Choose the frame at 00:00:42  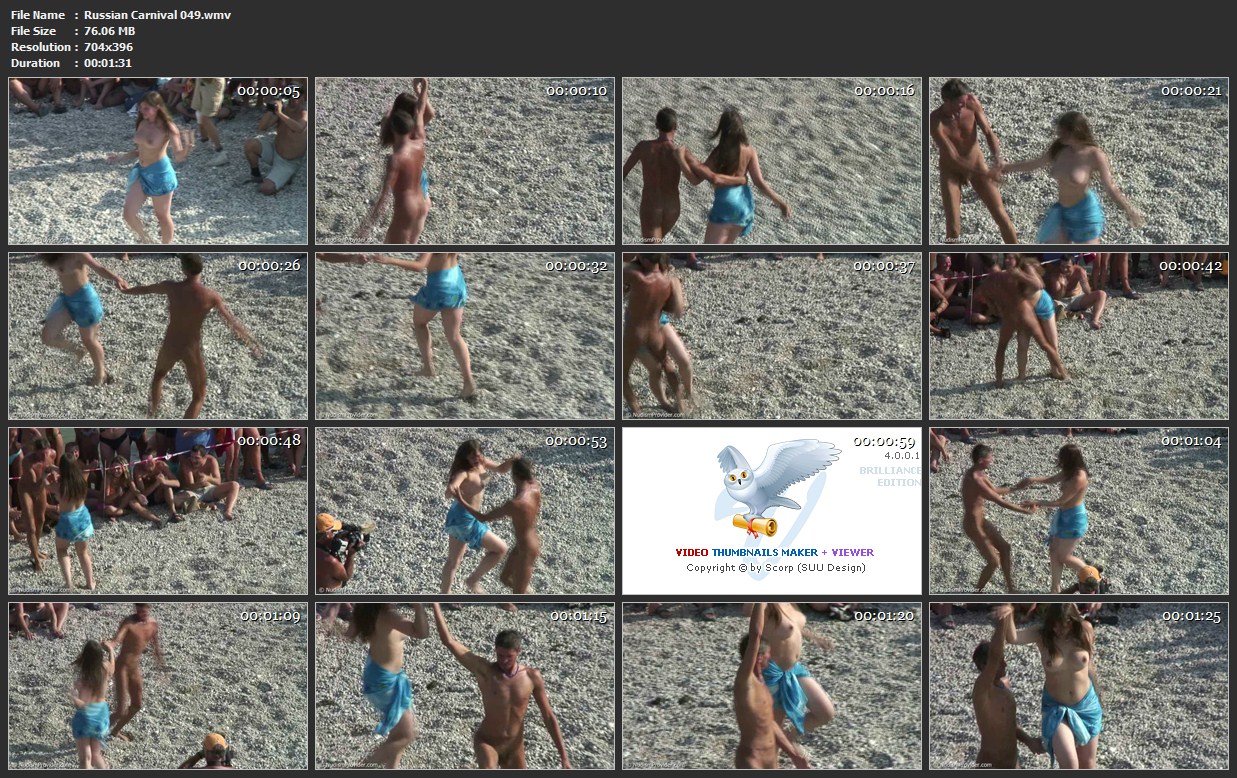(1078, 336)
